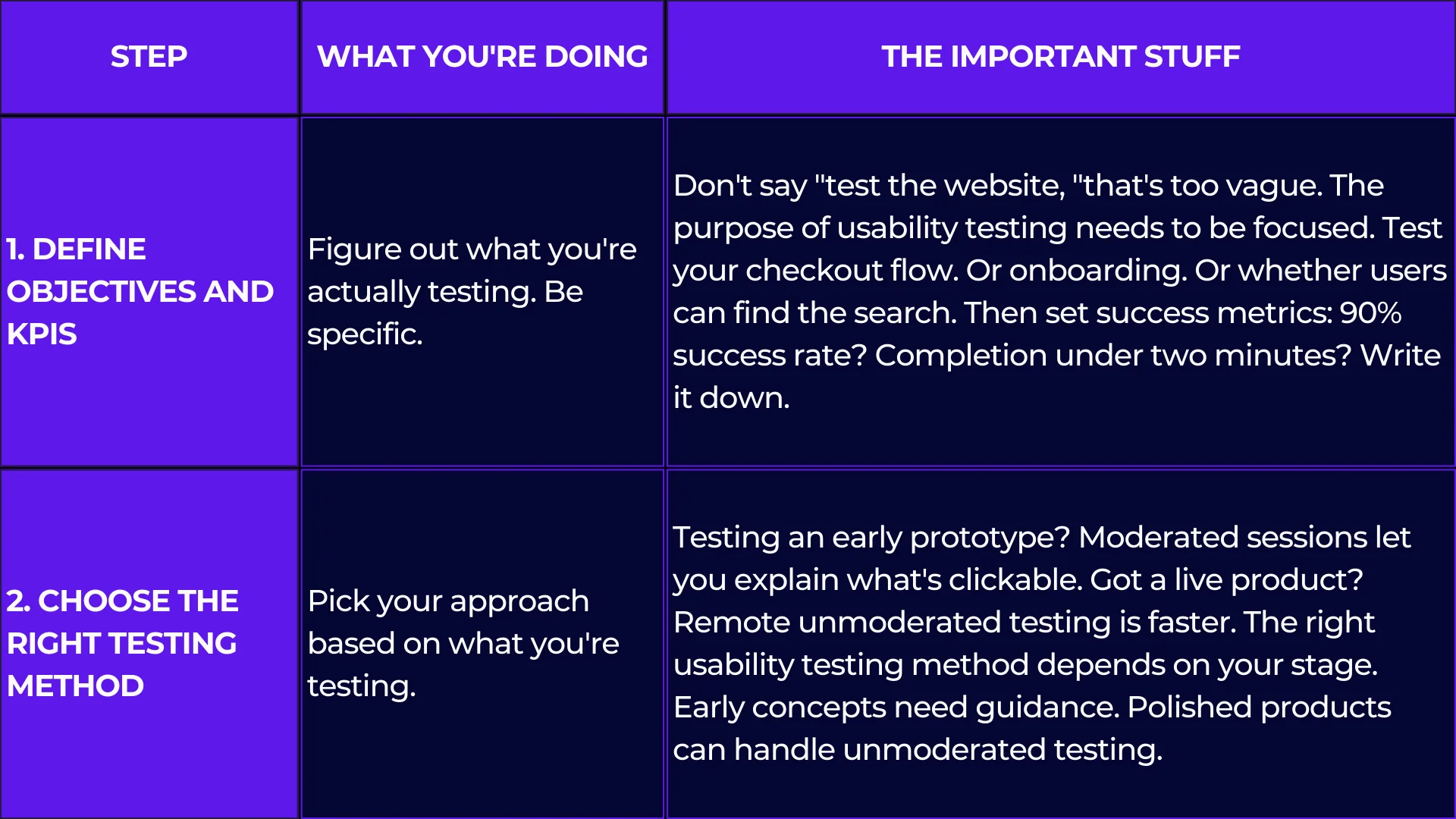Image resolution: width=1456 pixels, height=819 pixels.
Task: Click the Choose the Right Testing Method cell
Action: point(149,643)
